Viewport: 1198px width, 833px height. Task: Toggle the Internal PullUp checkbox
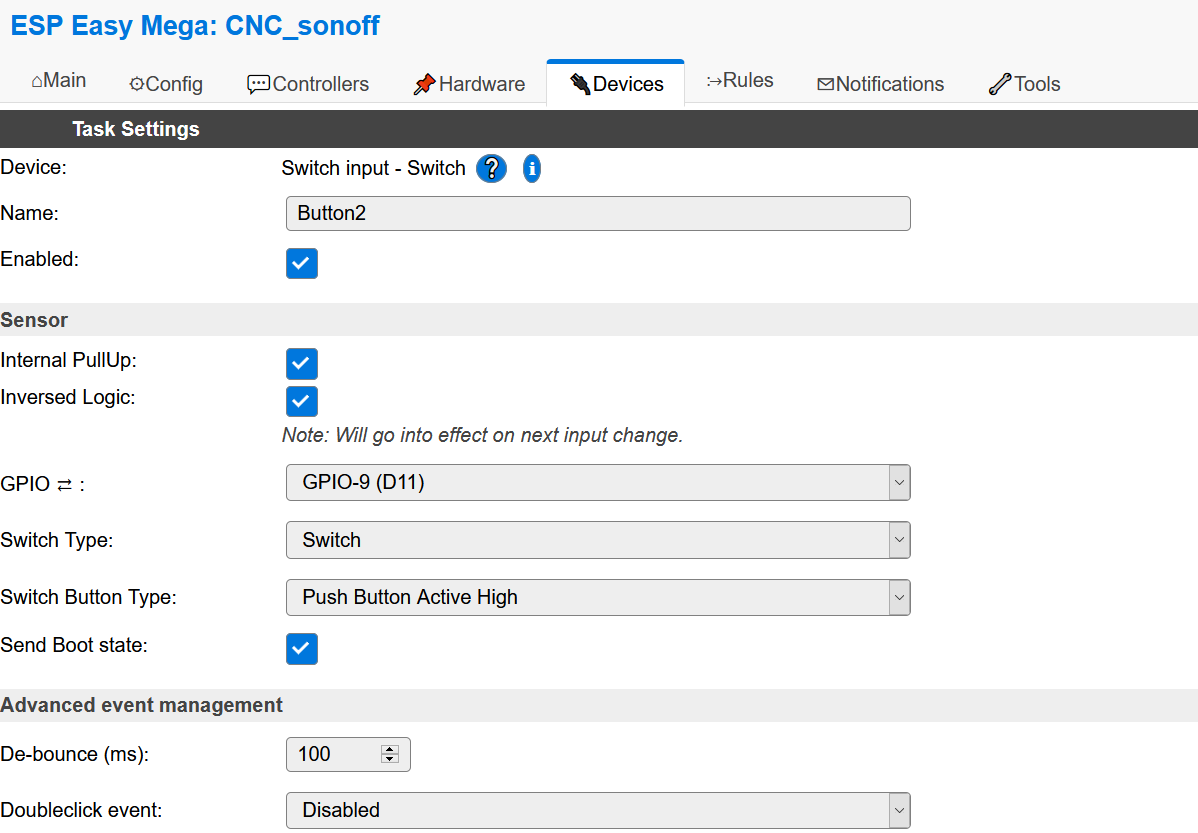(302, 364)
